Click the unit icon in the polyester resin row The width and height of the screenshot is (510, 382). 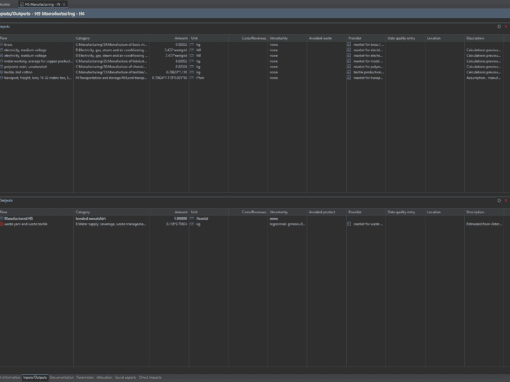[x=192, y=67]
